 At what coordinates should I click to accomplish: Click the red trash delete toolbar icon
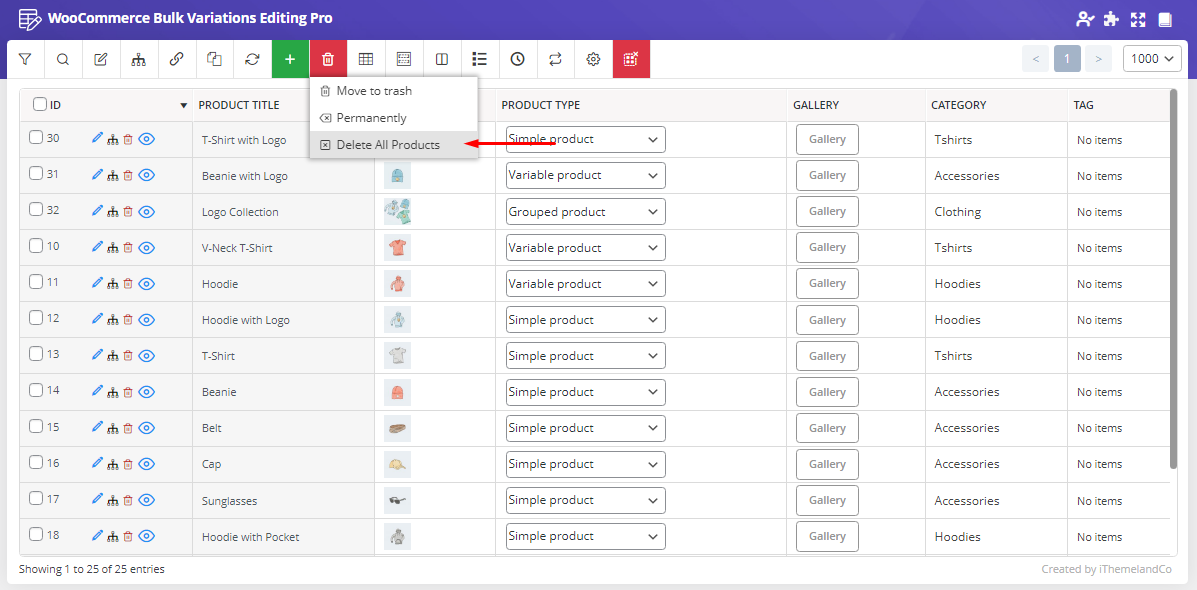coord(328,59)
